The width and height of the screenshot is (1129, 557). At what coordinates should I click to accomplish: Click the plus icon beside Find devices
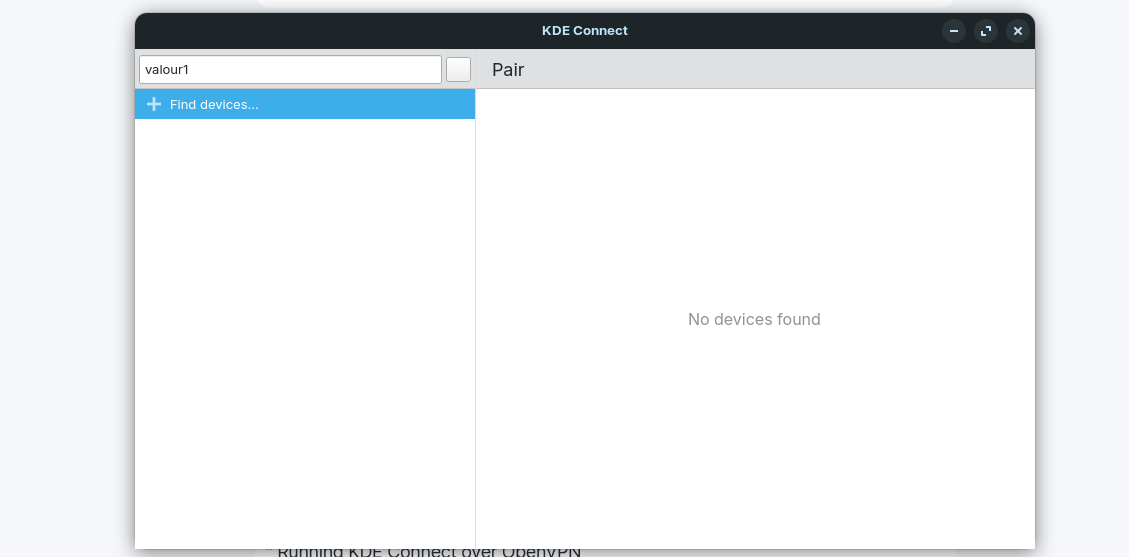coord(153,104)
